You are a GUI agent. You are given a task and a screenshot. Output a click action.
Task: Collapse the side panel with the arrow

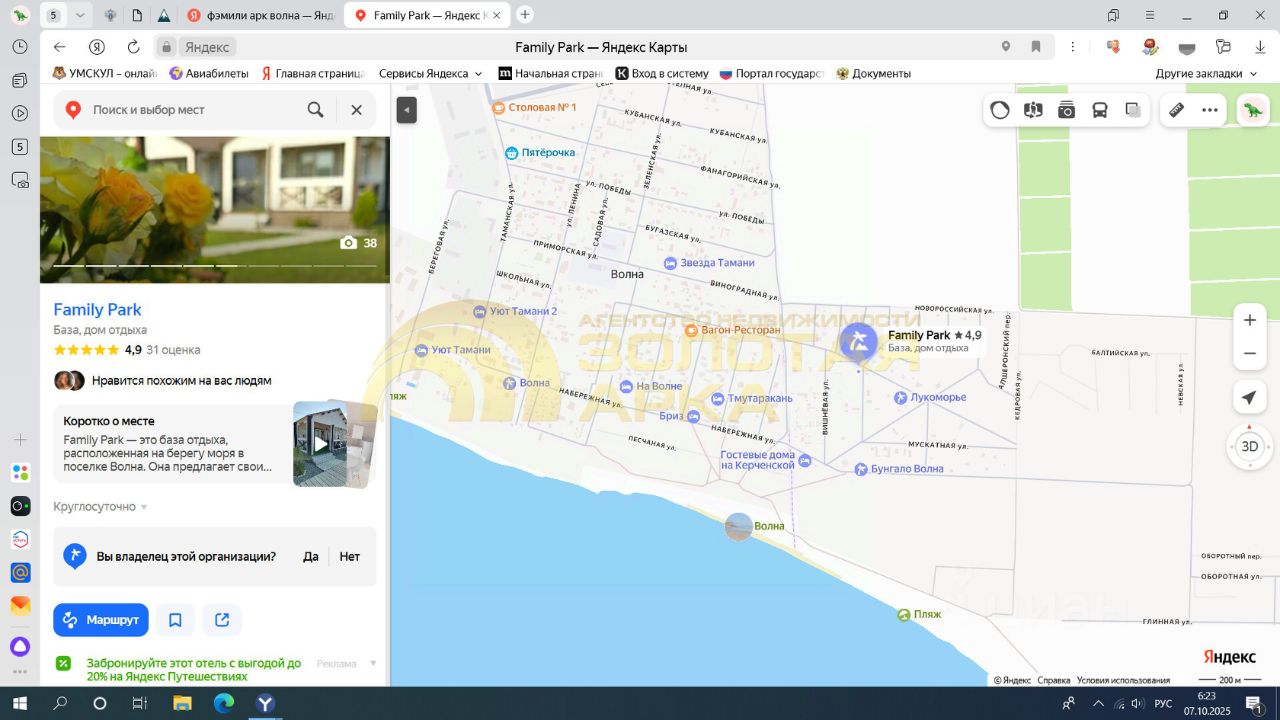point(406,110)
